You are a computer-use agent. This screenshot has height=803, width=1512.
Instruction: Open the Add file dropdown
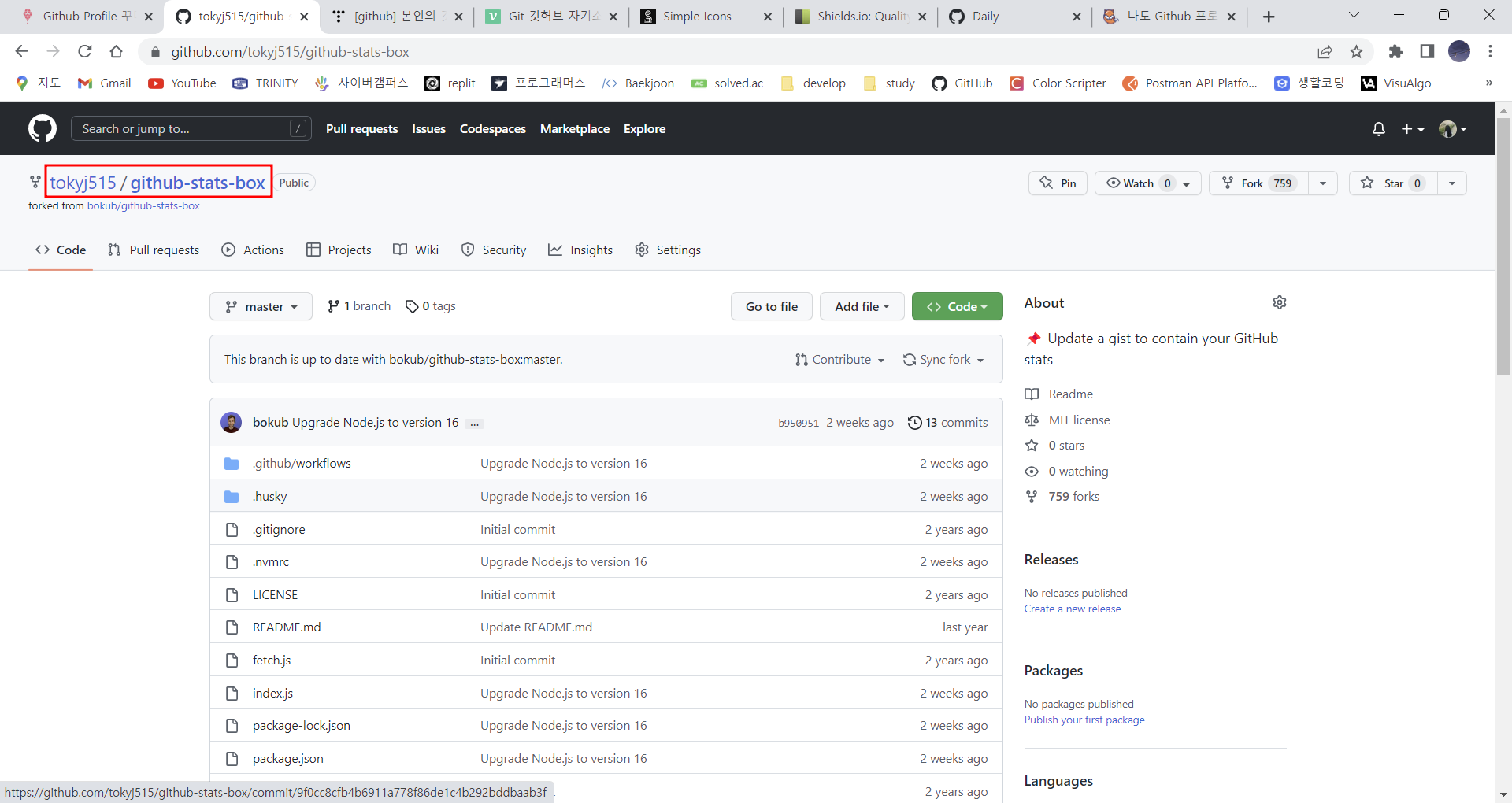pyautogui.click(x=862, y=306)
